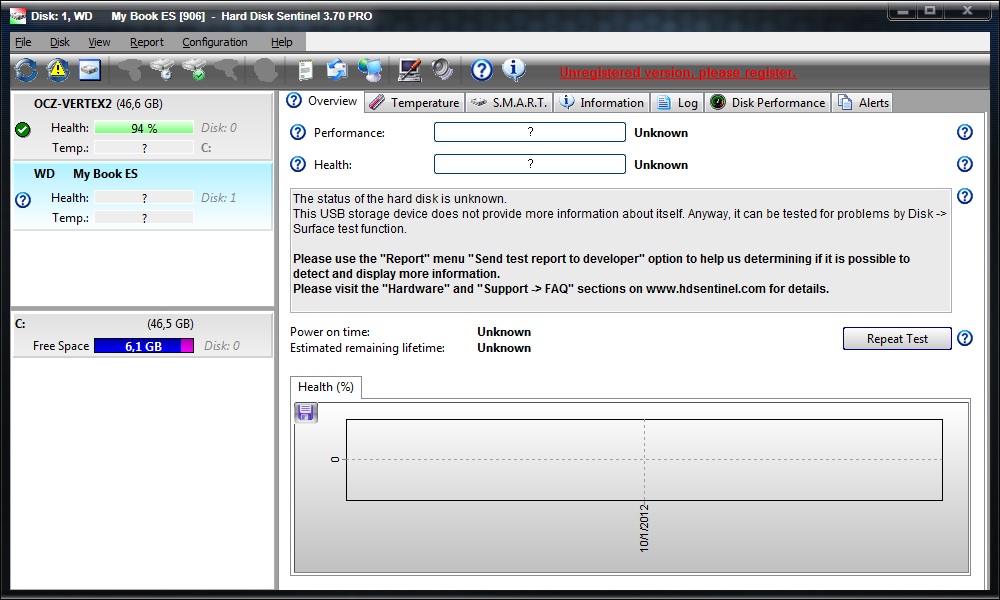The image size is (1000, 600).
Task: Click the 'Power on time:' Unknown value
Action: tap(504, 332)
